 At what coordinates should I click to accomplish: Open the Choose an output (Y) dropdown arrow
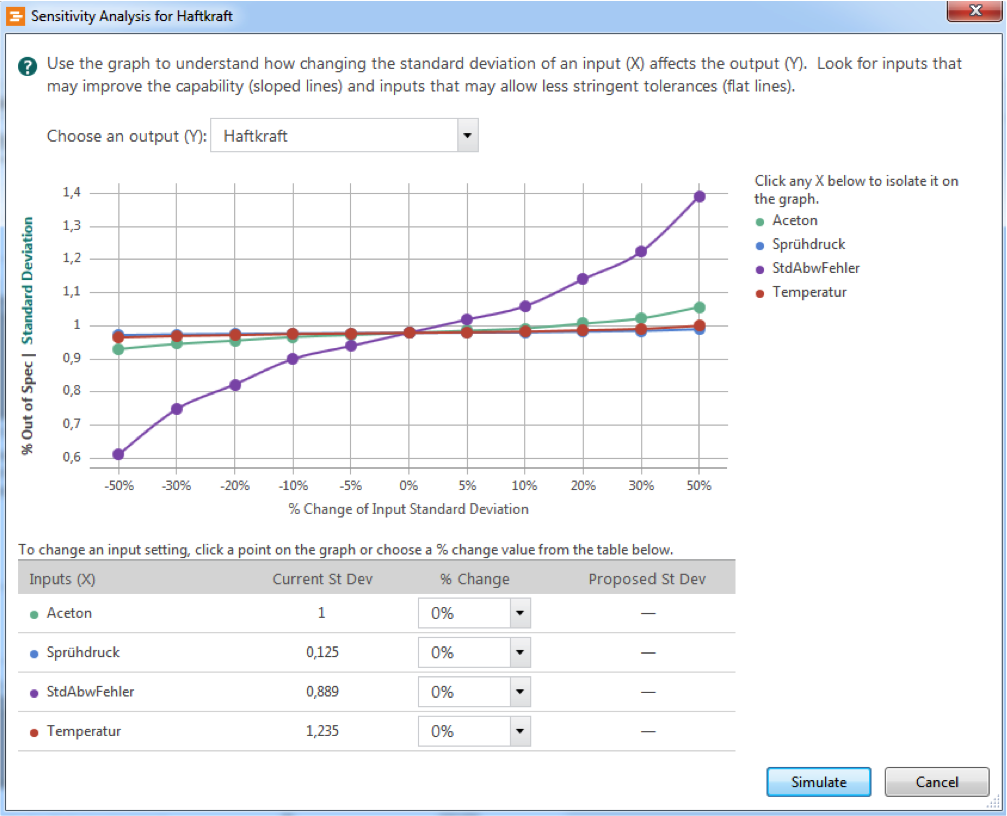pyautogui.click(x=468, y=135)
